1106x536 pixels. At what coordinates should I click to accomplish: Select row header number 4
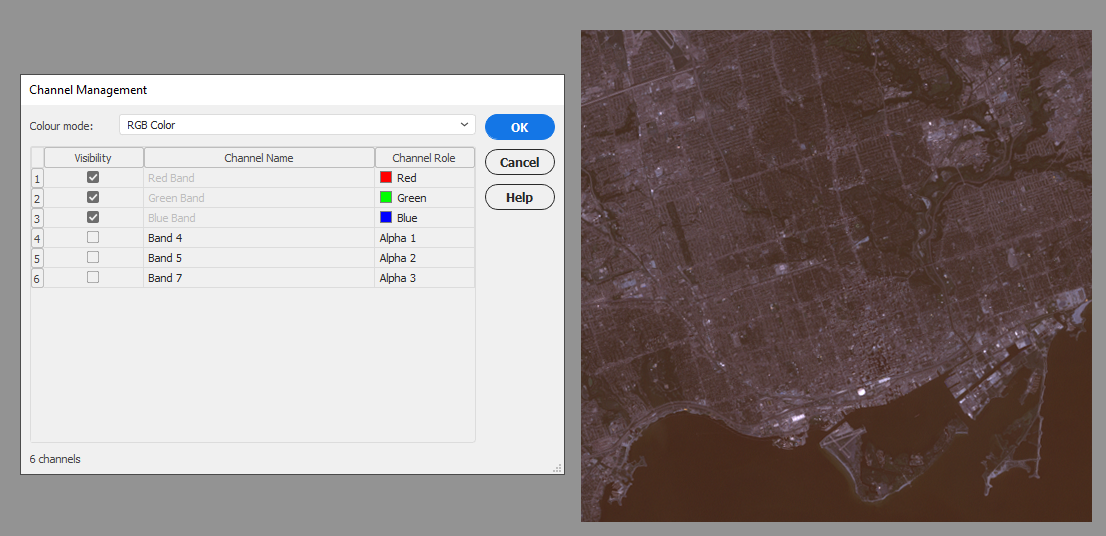37,238
